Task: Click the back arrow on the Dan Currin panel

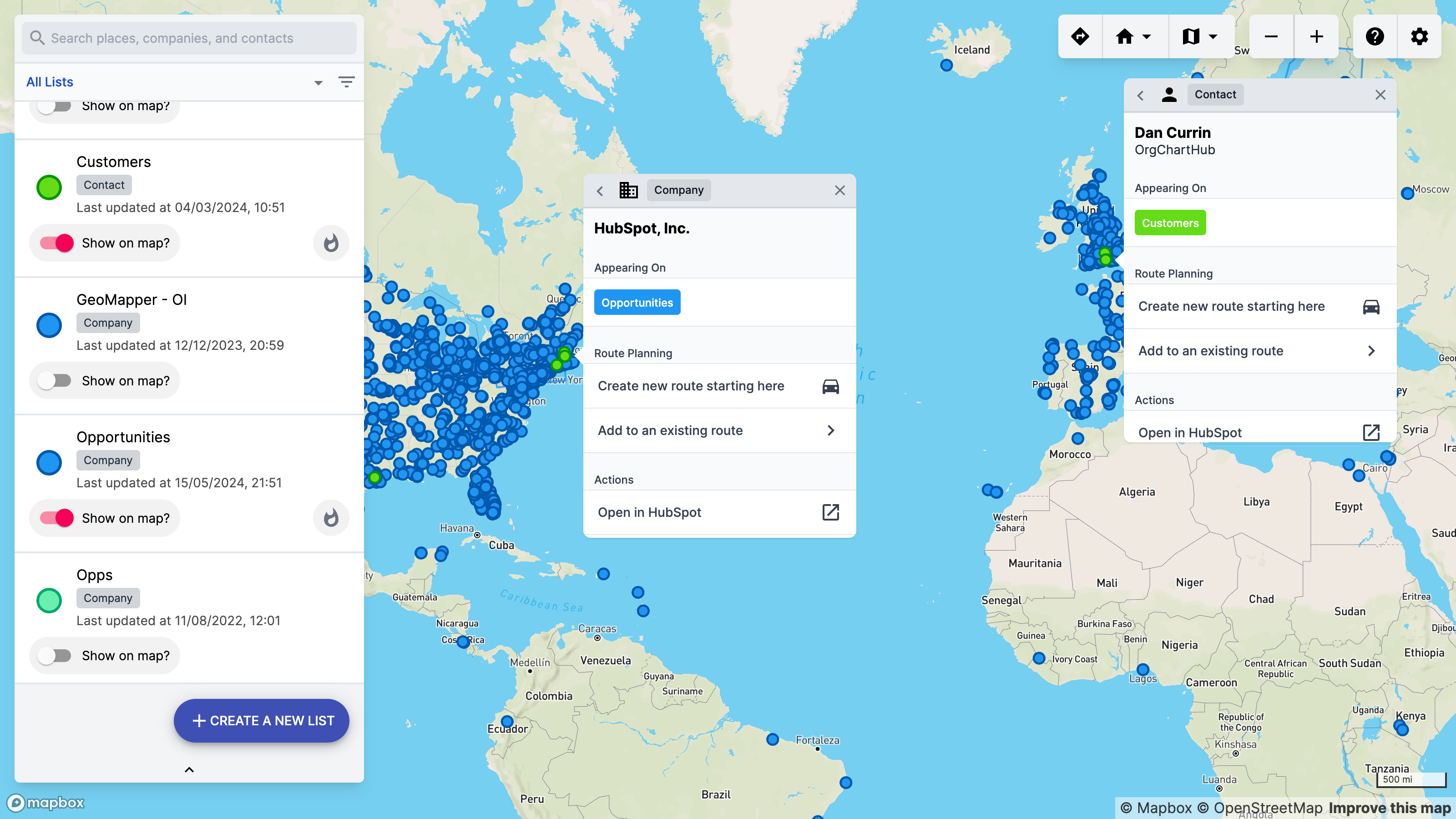Action: 1141,95
